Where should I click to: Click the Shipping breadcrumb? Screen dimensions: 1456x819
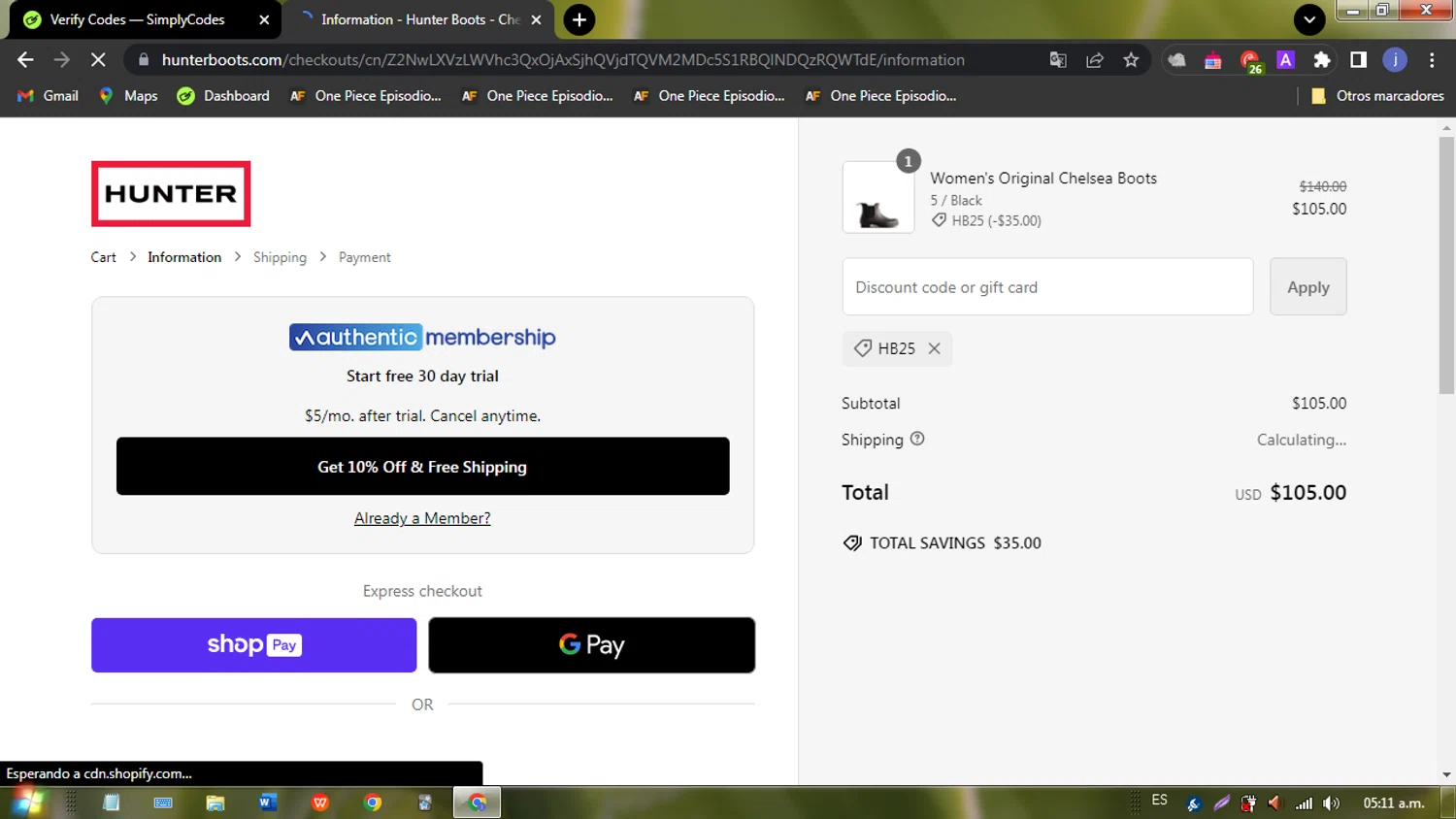[280, 257]
